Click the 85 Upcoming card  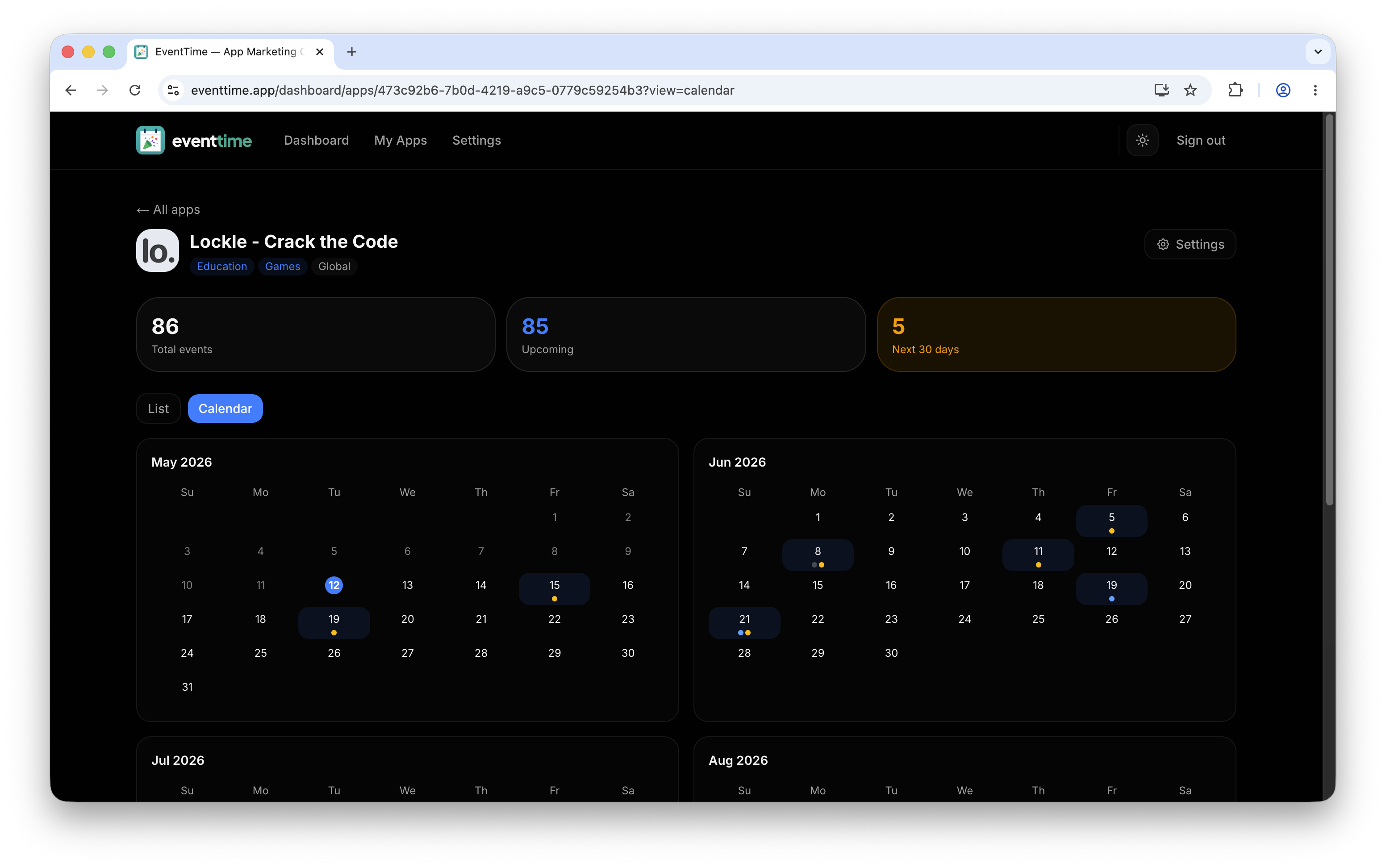[686, 334]
